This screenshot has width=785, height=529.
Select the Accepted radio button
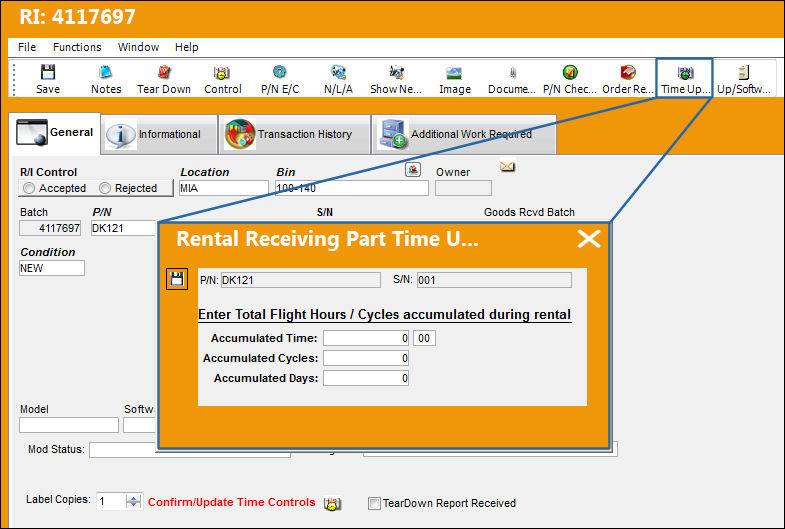[29, 188]
